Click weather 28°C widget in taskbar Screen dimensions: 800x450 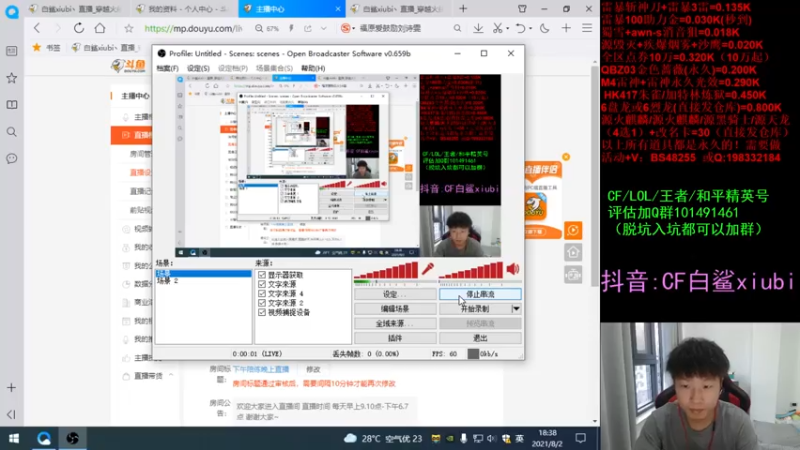383,438
